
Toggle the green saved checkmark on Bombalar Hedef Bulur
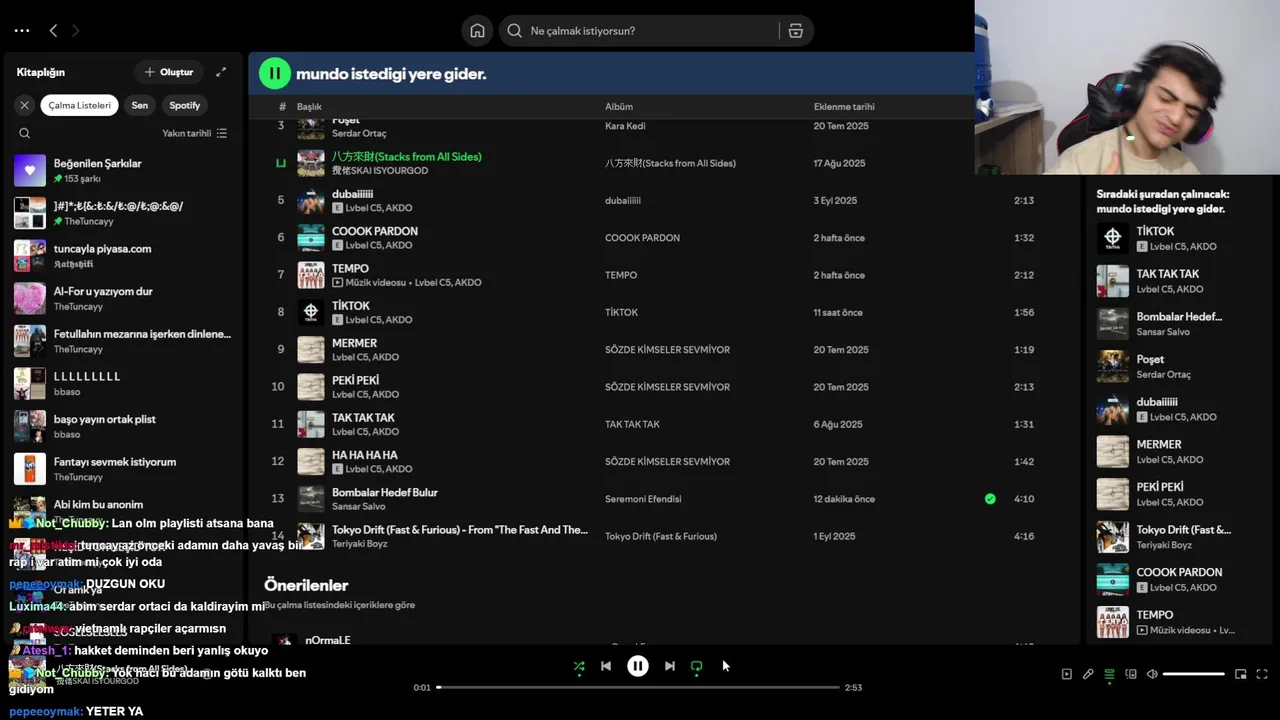[x=990, y=499]
